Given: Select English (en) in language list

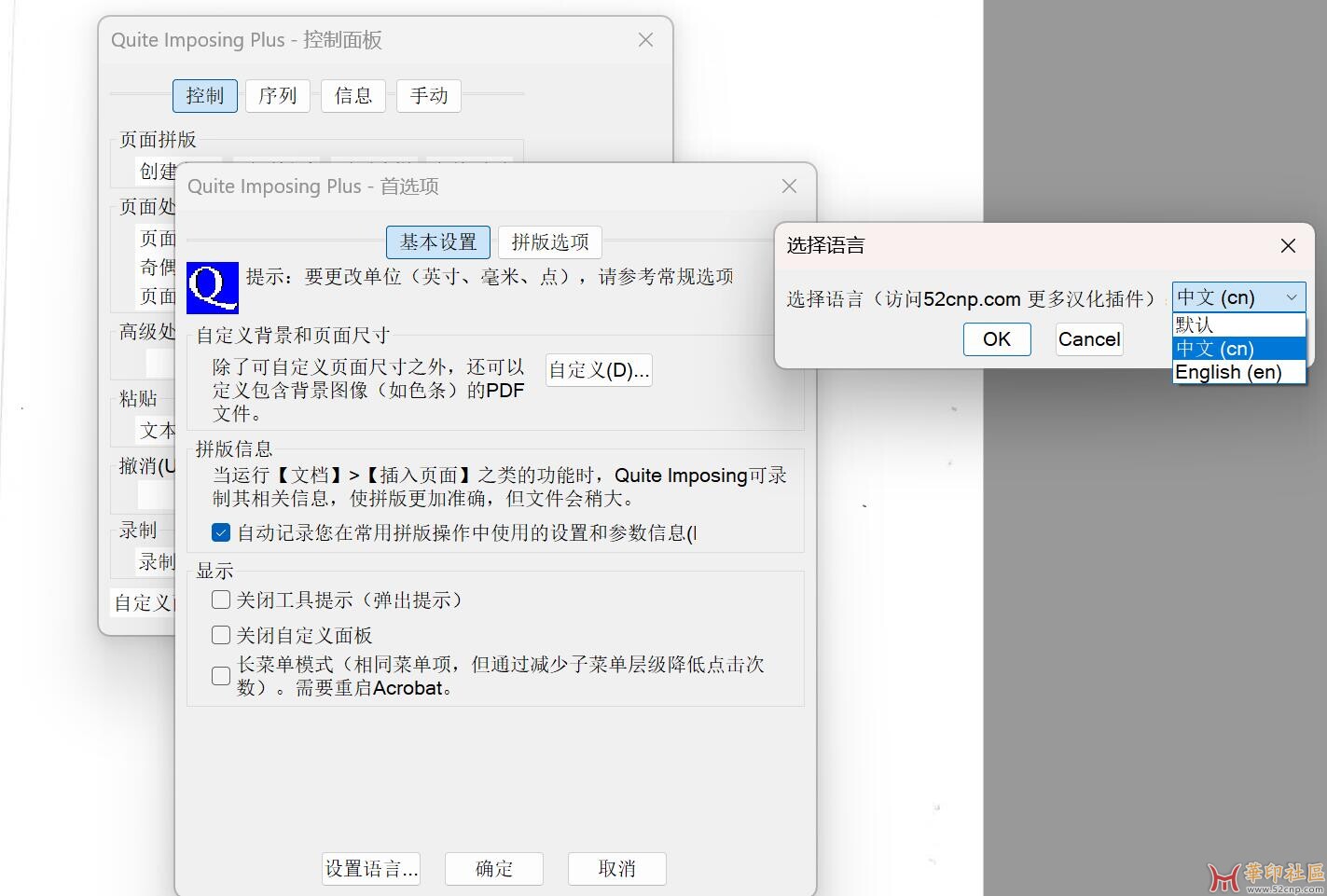Looking at the screenshot, I should point(1238,372).
